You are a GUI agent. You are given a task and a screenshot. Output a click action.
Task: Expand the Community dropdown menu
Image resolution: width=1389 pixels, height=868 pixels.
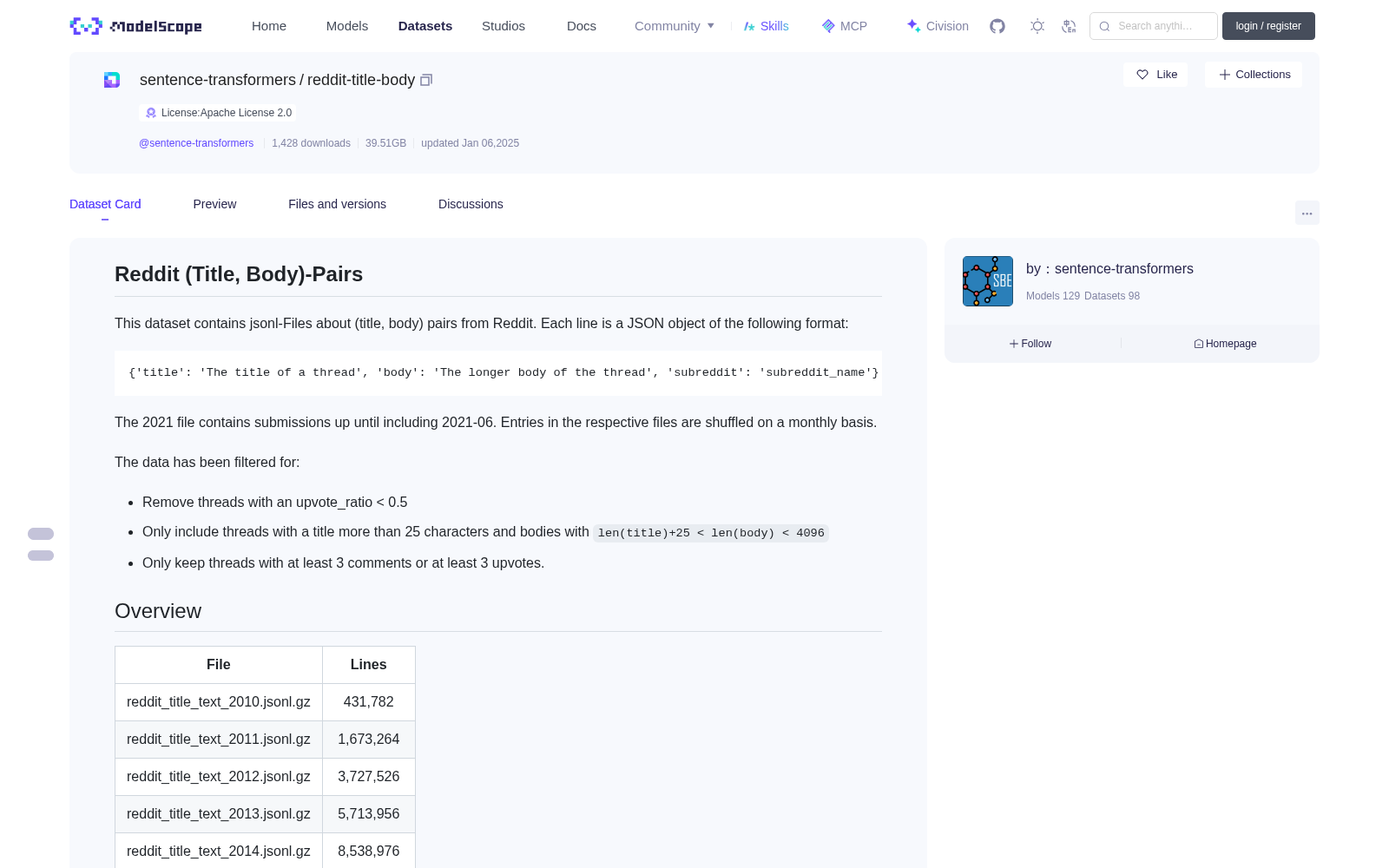pyautogui.click(x=675, y=26)
